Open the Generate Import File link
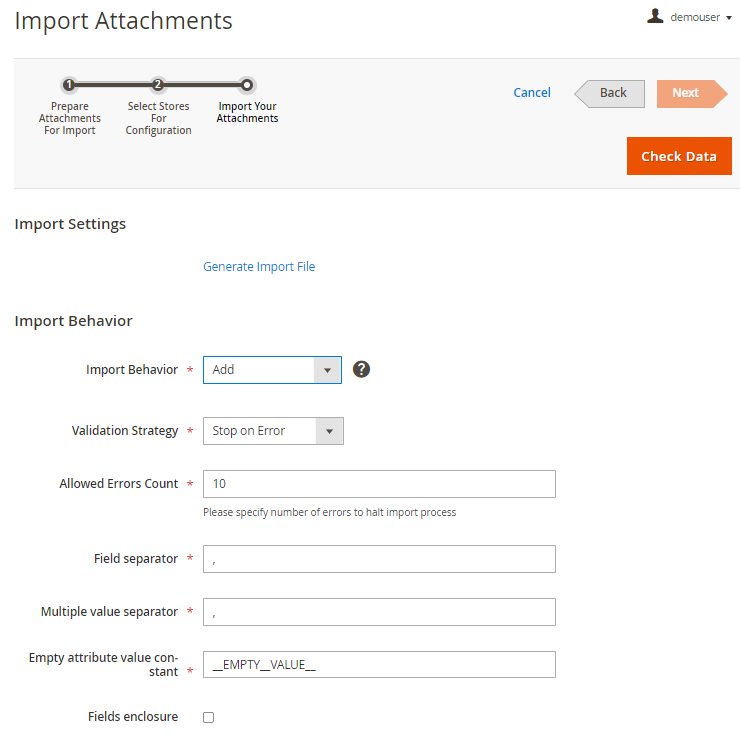Image resolution: width=740 pixels, height=742 pixels. click(259, 267)
